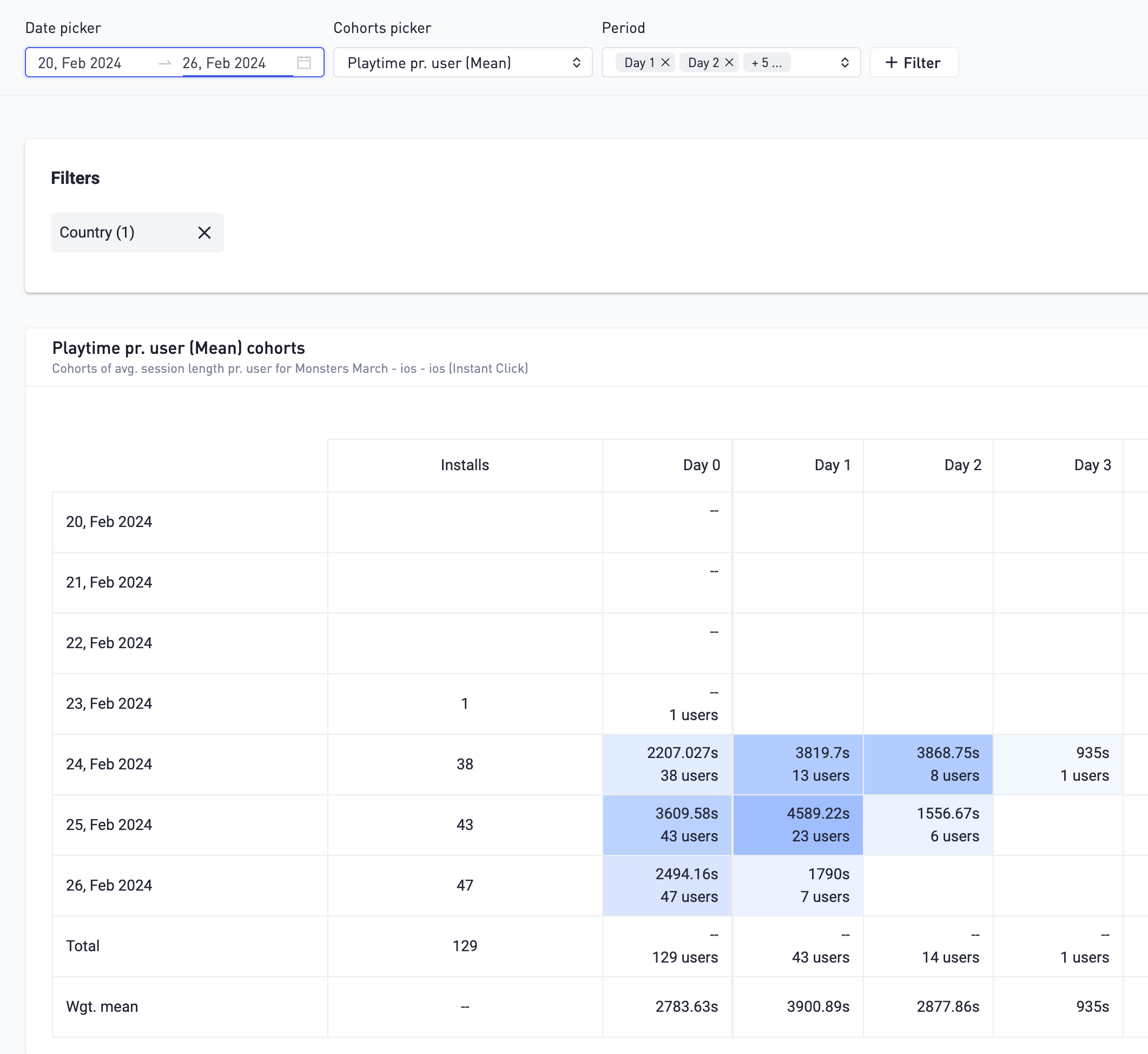The image size is (1148, 1054).
Task: Expand the Period selector arrows
Action: pos(844,63)
